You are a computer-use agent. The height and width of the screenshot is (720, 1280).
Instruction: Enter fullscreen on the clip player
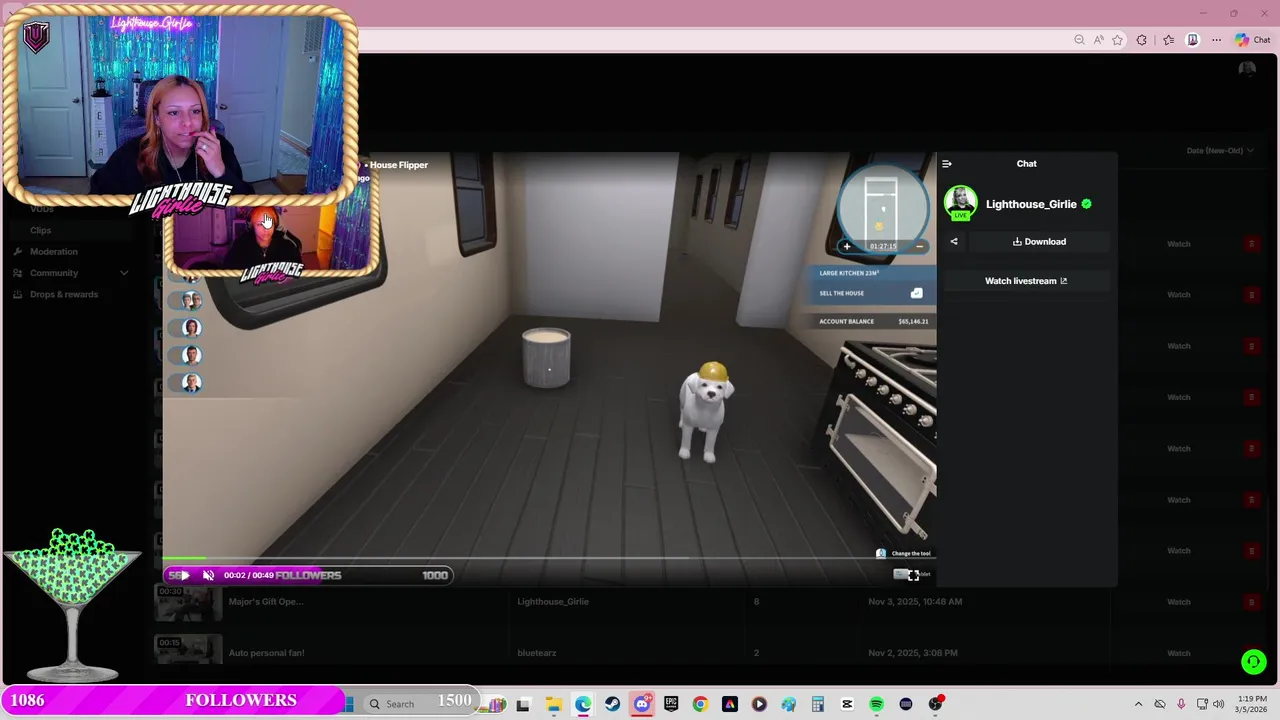tap(913, 575)
